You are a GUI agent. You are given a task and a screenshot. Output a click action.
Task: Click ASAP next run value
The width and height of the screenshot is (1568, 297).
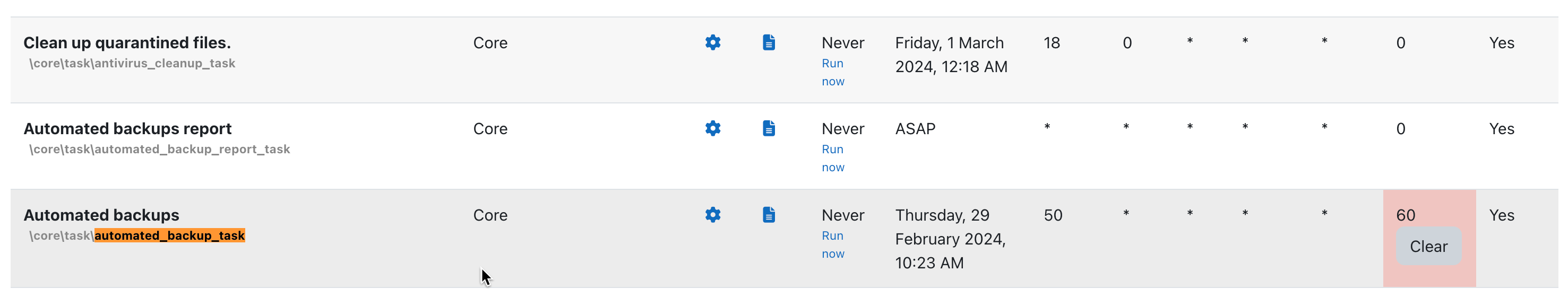pos(916,128)
